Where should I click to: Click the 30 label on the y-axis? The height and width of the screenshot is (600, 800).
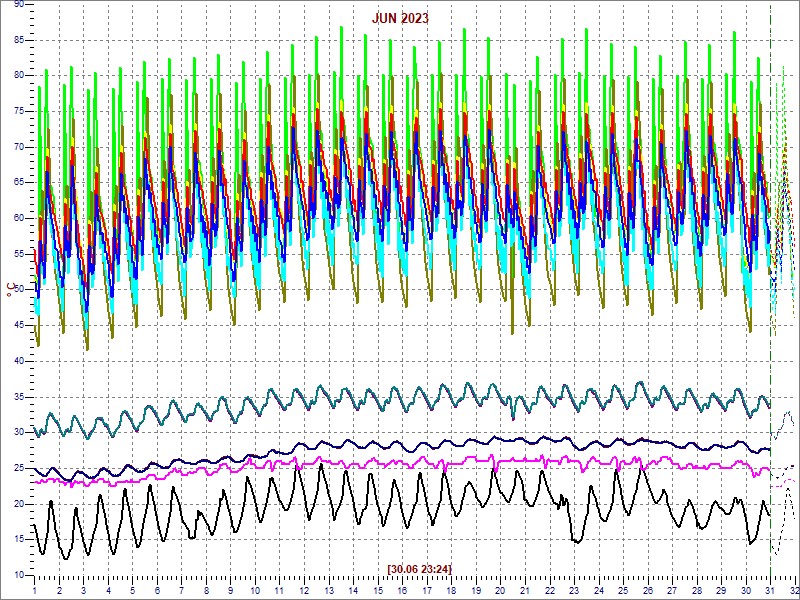[19, 432]
